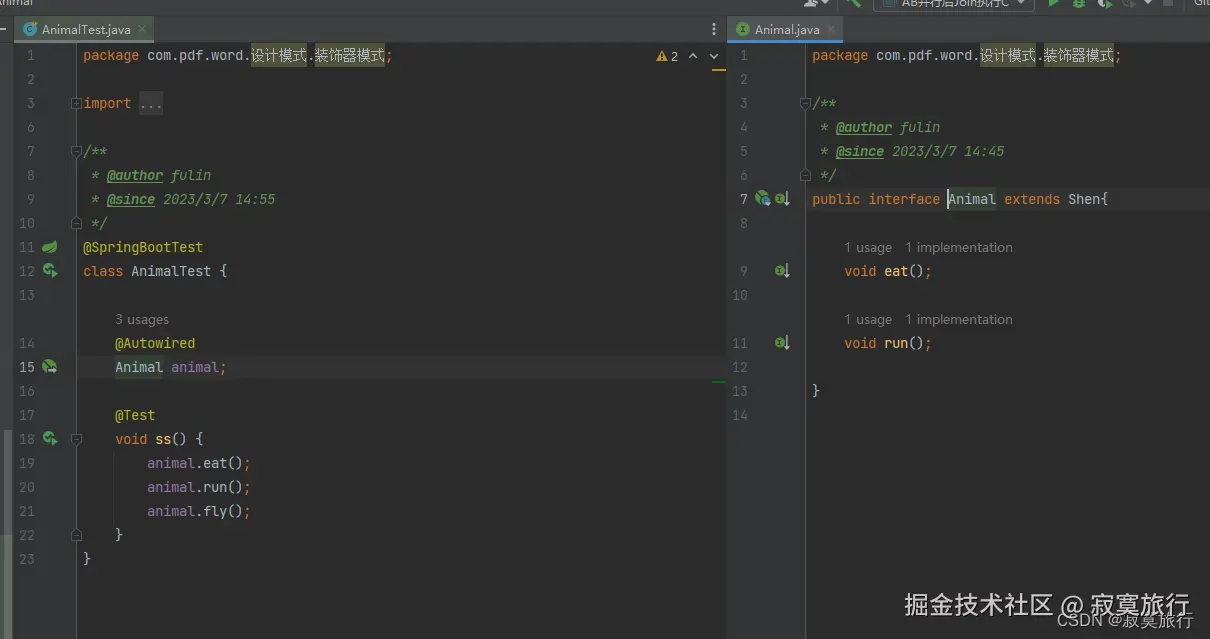Click '1 usage' hint above run()

868,320
